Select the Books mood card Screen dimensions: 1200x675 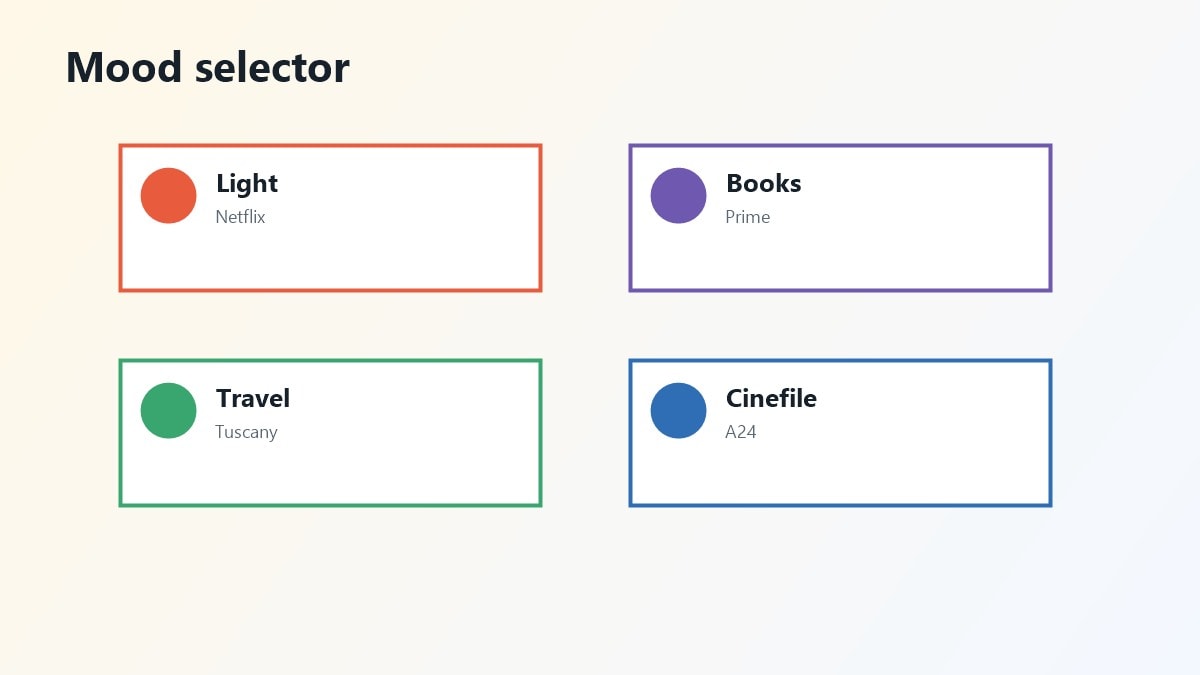(x=840, y=218)
